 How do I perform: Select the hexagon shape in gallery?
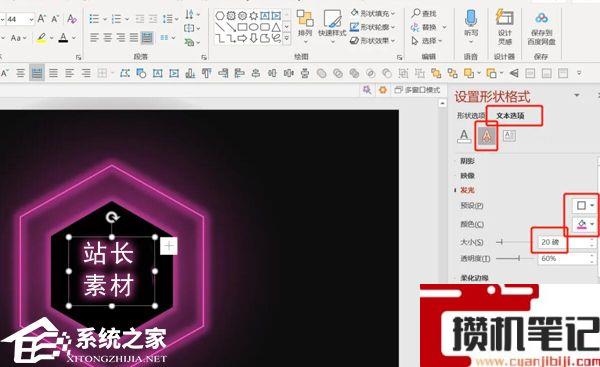coord(220,16)
